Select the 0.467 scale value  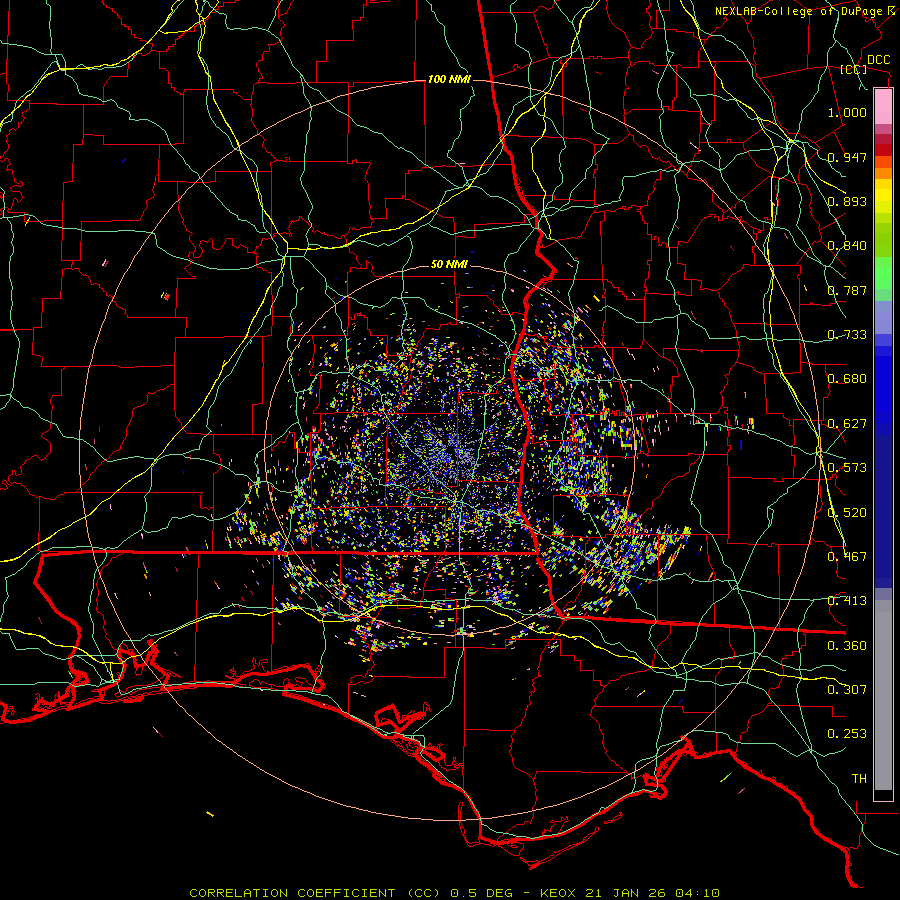[847, 557]
